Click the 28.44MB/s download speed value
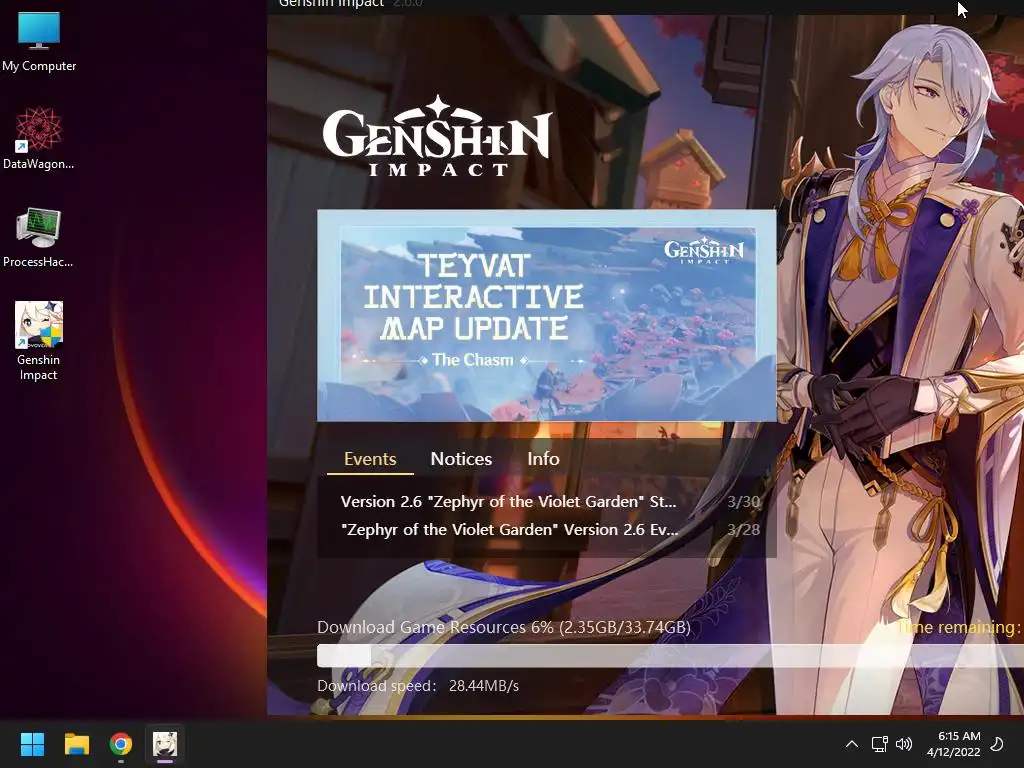Screen dimensions: 1024x768 coord(484,686)
